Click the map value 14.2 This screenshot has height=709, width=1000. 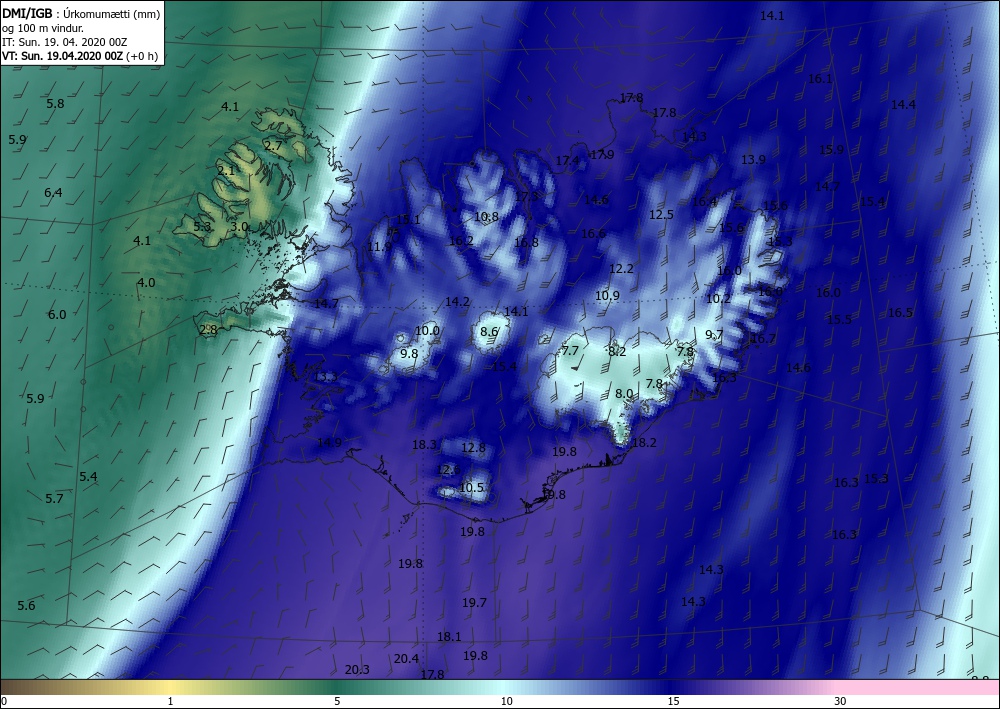tap(457, 302)
